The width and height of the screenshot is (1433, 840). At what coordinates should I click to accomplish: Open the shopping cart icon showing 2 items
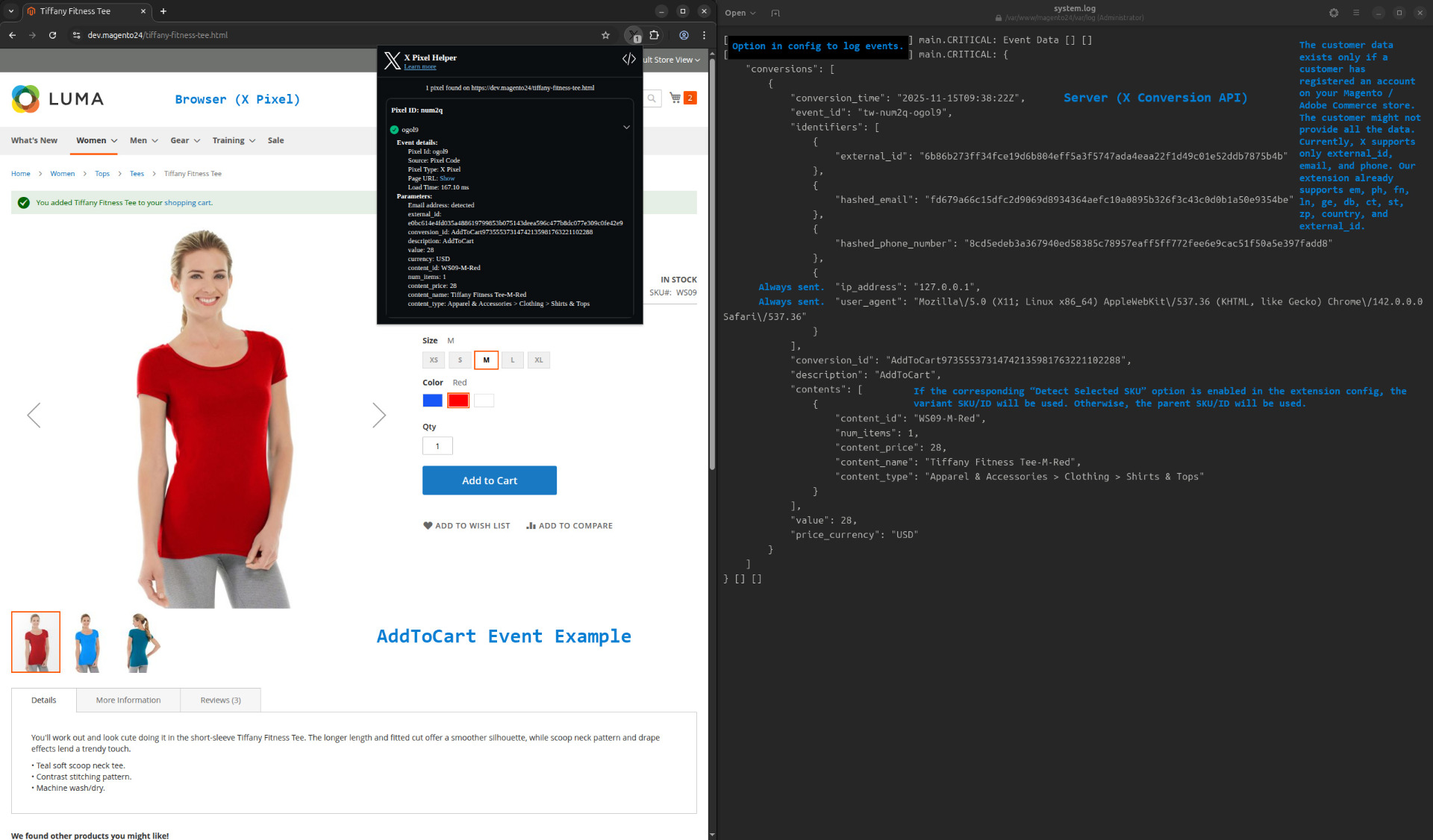click(x=674, y=98)
